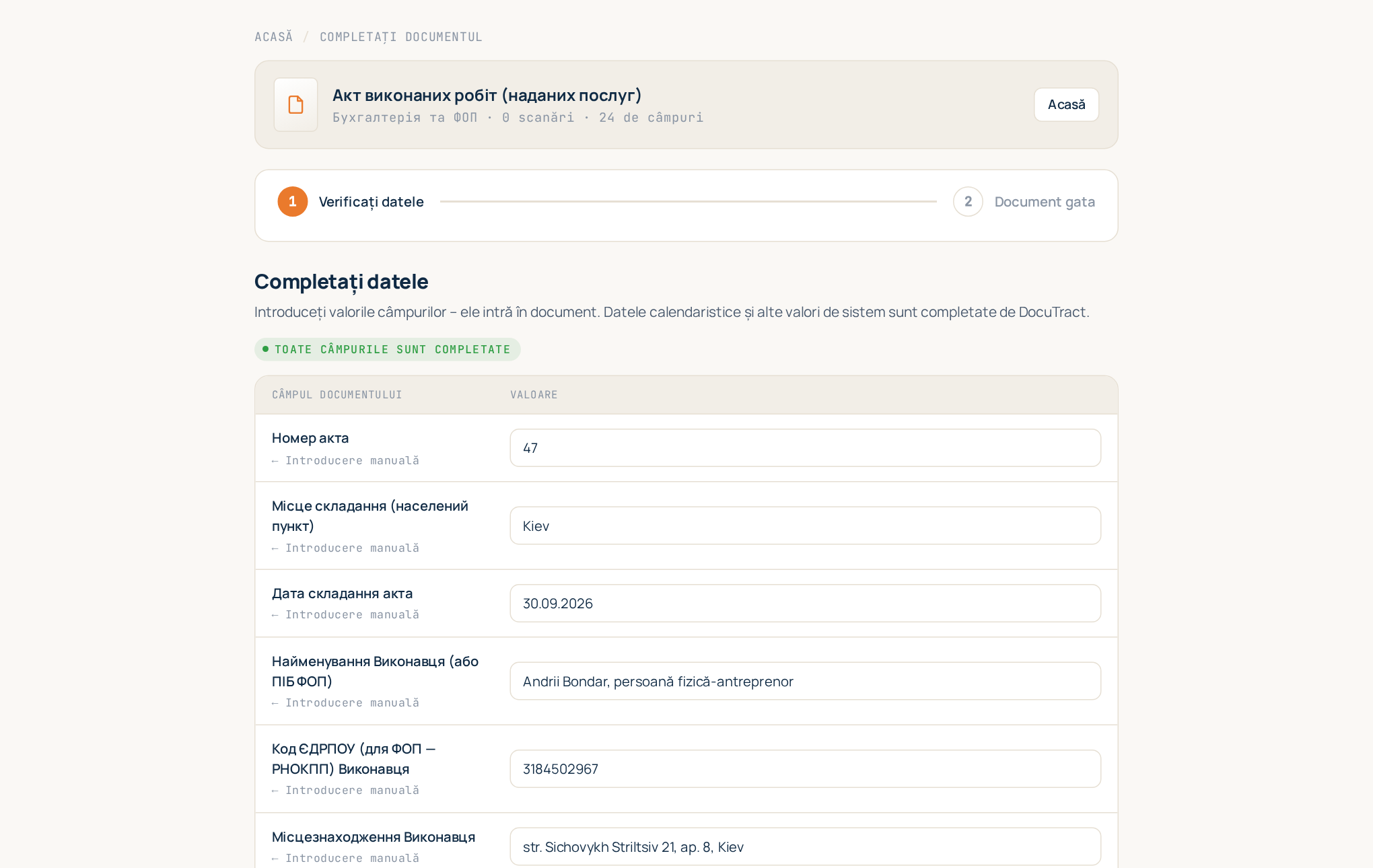1373x868 pixels.
Task: Click the green status dot in completion badge
Action: (265, 349)
